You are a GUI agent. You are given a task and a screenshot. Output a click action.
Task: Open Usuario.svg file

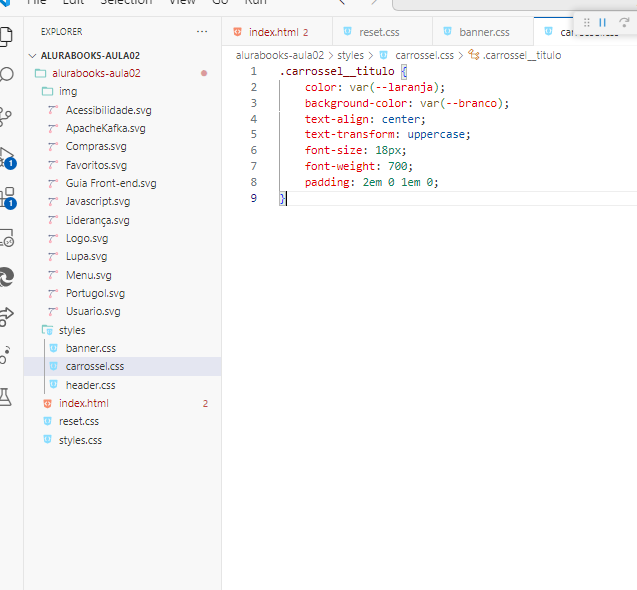(122, 311)
